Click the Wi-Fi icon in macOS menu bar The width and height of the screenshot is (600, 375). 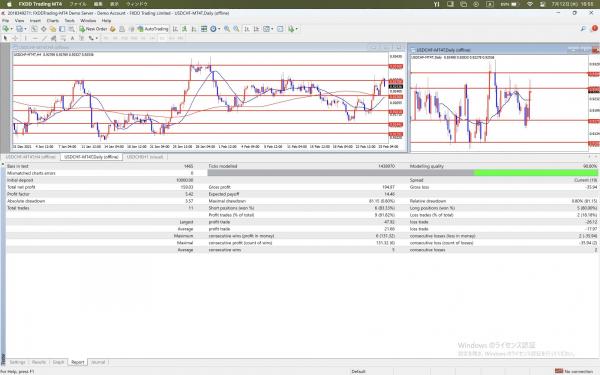(530, 4)
